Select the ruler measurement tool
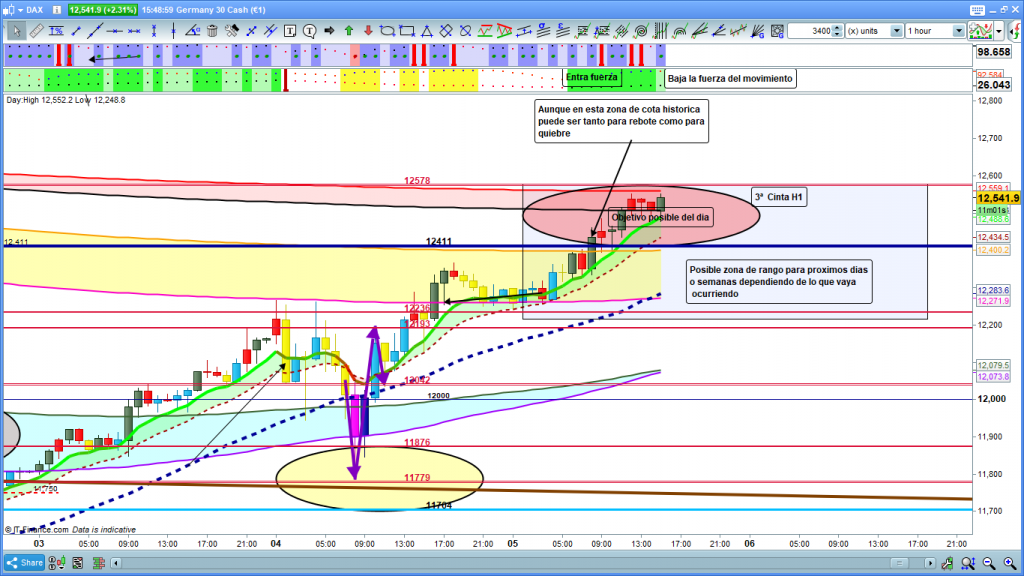The width and height of the screenshot is (1024, 576). point(37,31)
